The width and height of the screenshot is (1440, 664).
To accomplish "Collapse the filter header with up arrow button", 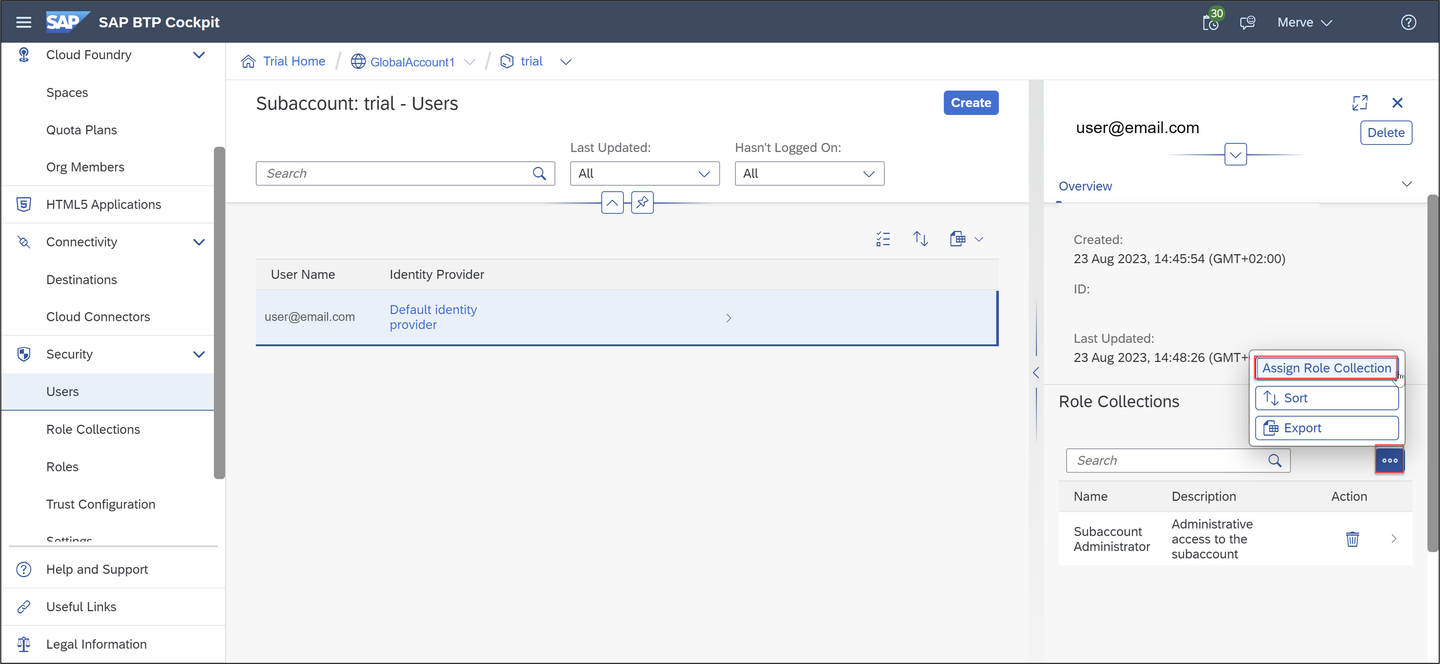I will coord(612,203).
